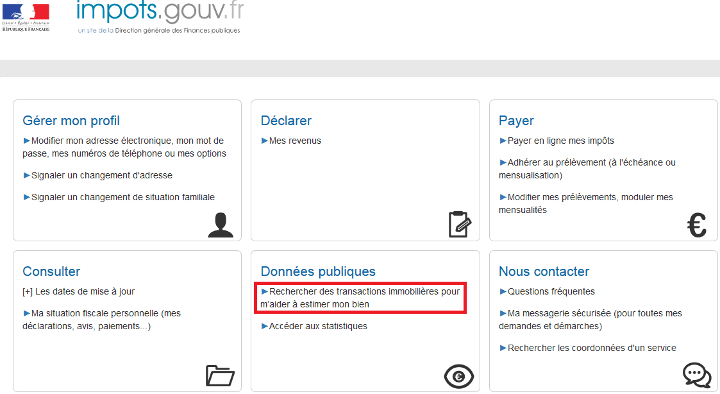Click the person icon in Gérer mon profil
The height and width of the screenshot is (394, 720).
(220, 225)
